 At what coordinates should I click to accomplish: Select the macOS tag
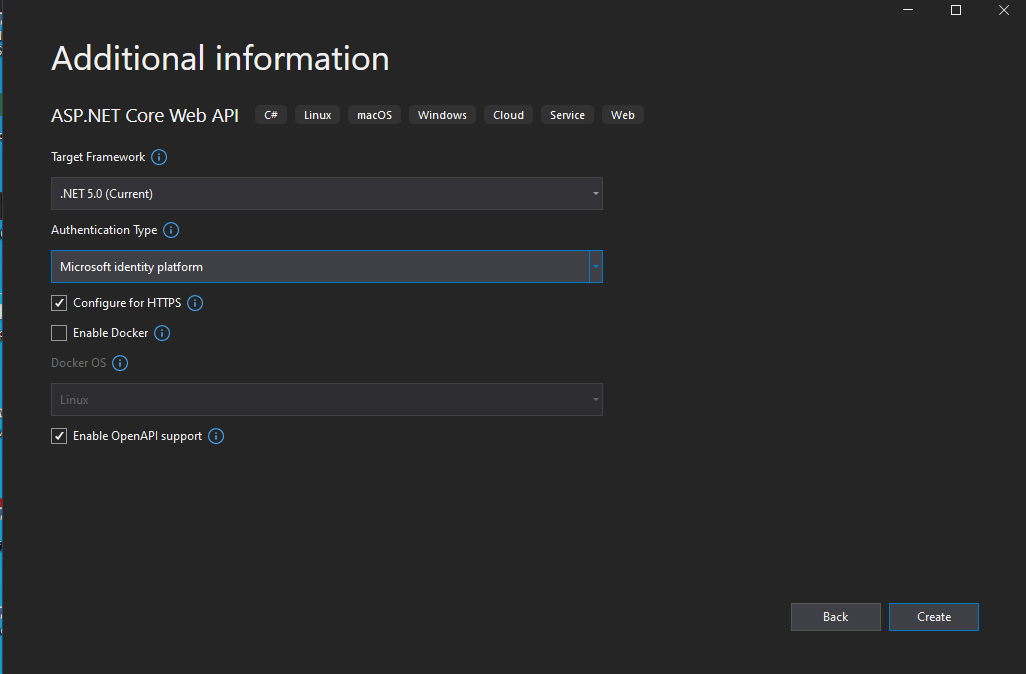375,115
